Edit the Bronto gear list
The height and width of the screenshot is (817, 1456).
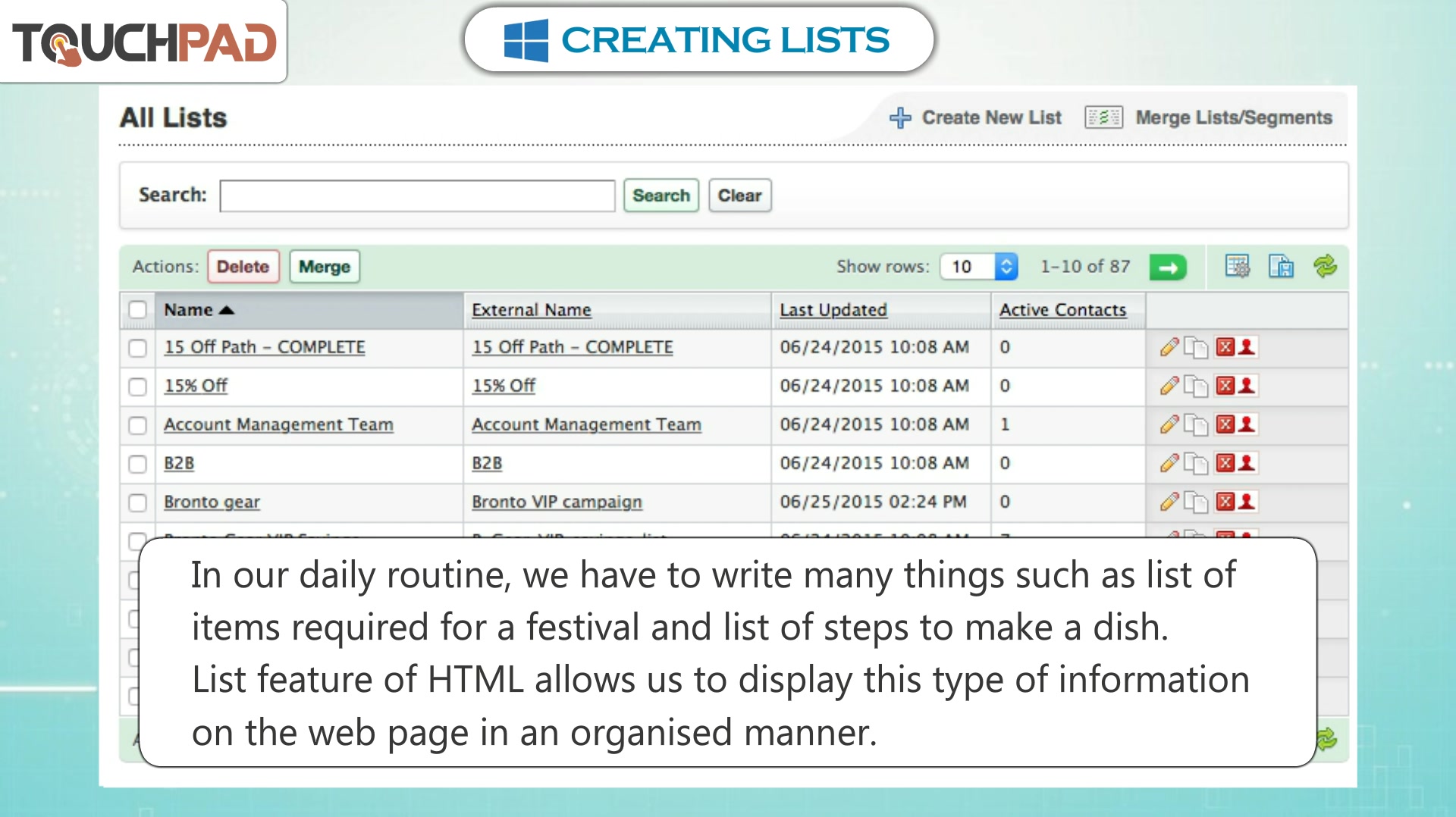(1169, 502)
